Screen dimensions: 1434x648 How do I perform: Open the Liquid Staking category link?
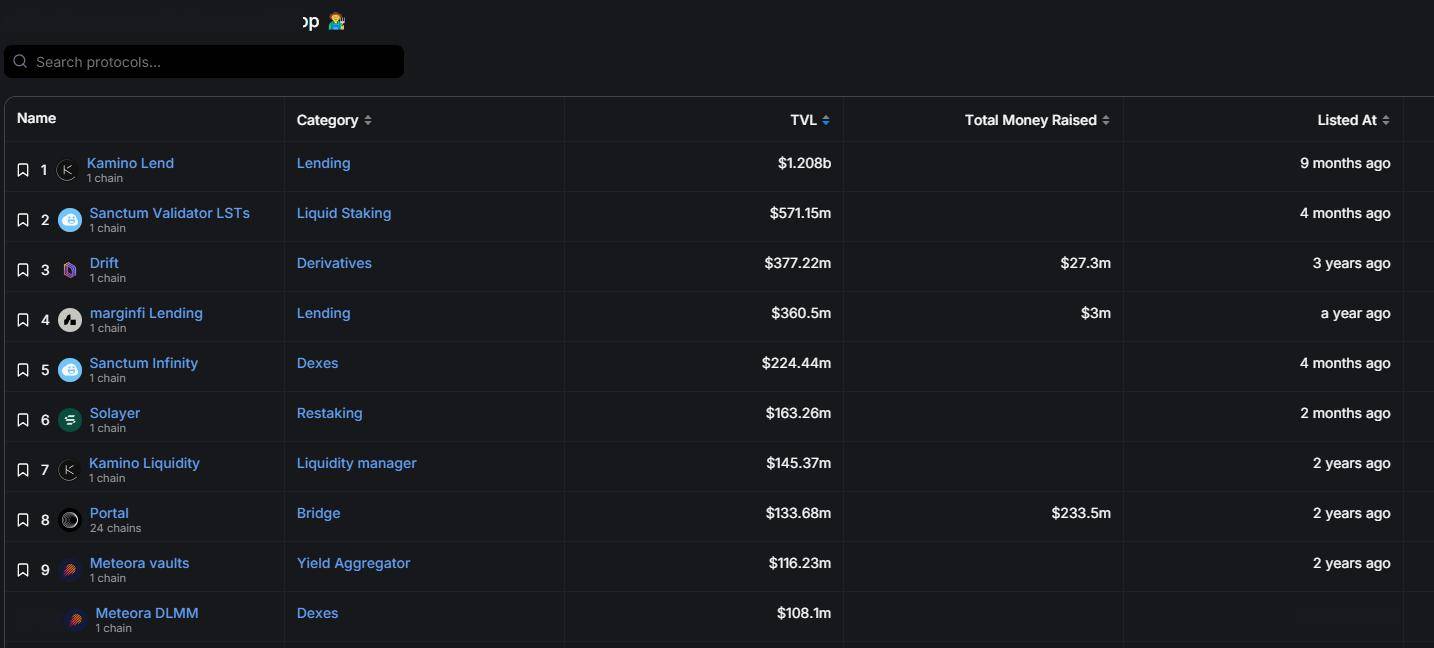[344, 213]
